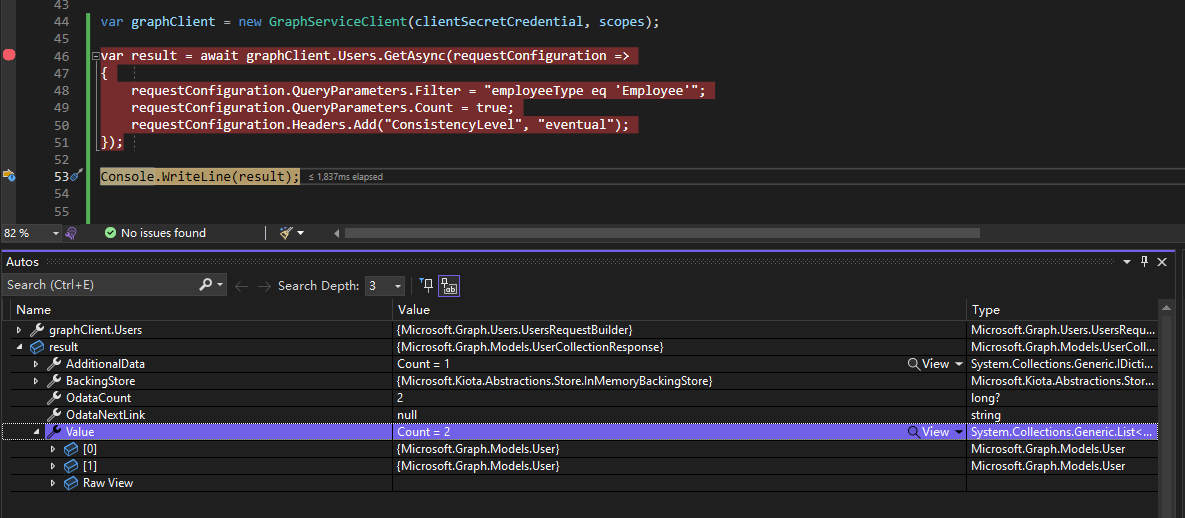Click the cube icon next to element [1]
Image resolution: width=1185 pixels, height=518 pixels.
(x=71, y=466)
